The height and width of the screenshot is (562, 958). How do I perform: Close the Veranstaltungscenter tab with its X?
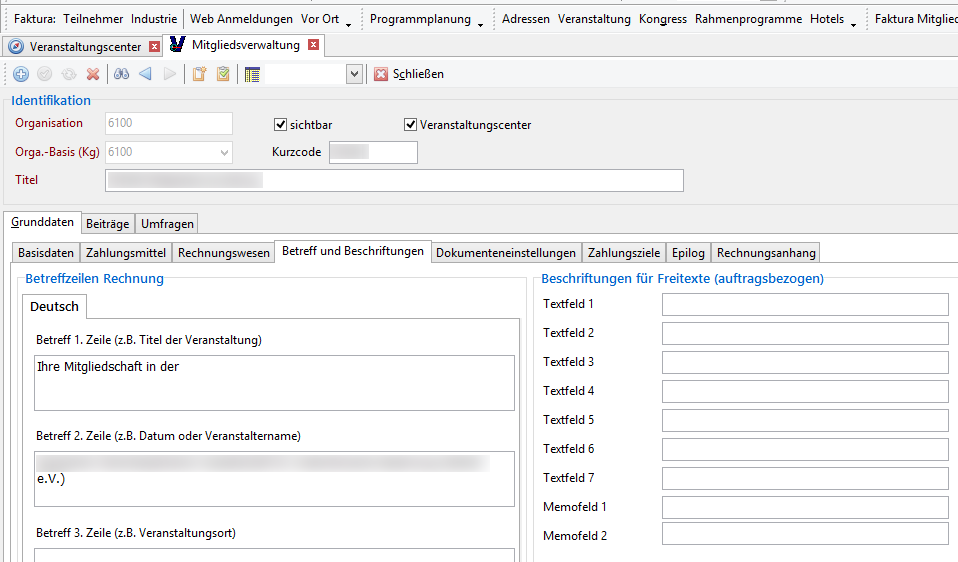click(x=154, y=46)
